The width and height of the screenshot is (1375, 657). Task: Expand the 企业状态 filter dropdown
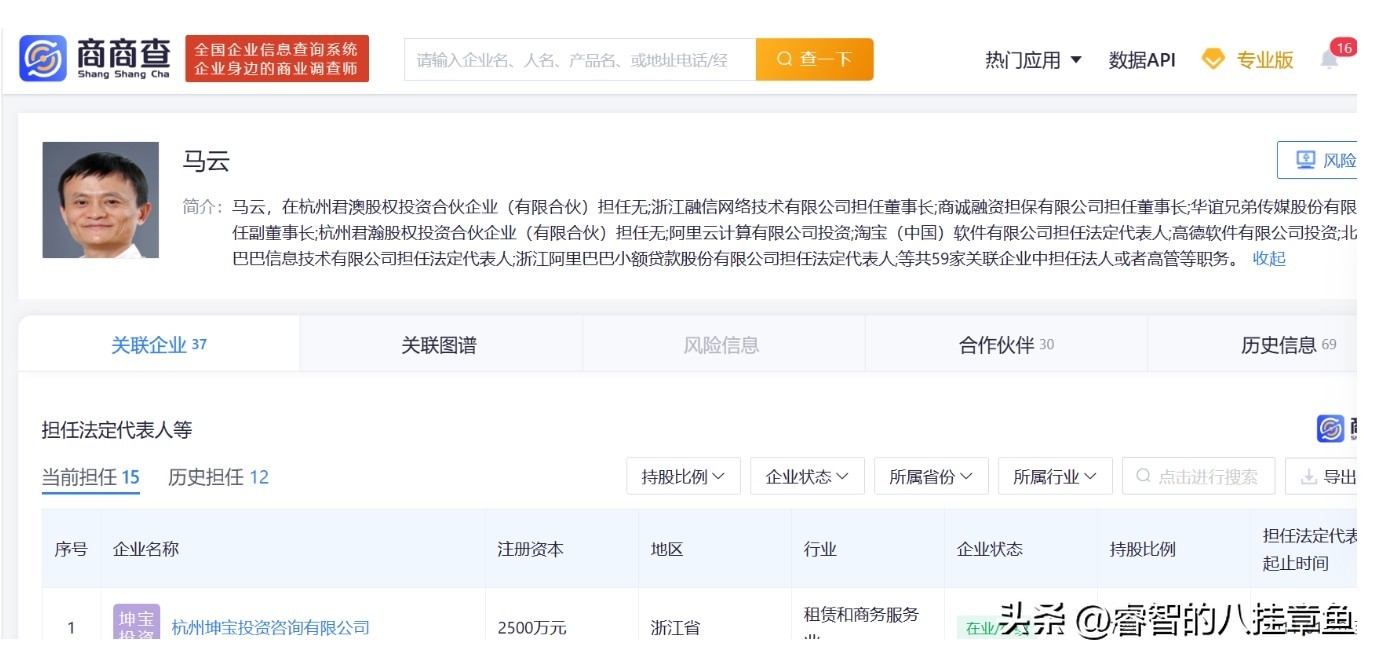click(x=807, y=476)
